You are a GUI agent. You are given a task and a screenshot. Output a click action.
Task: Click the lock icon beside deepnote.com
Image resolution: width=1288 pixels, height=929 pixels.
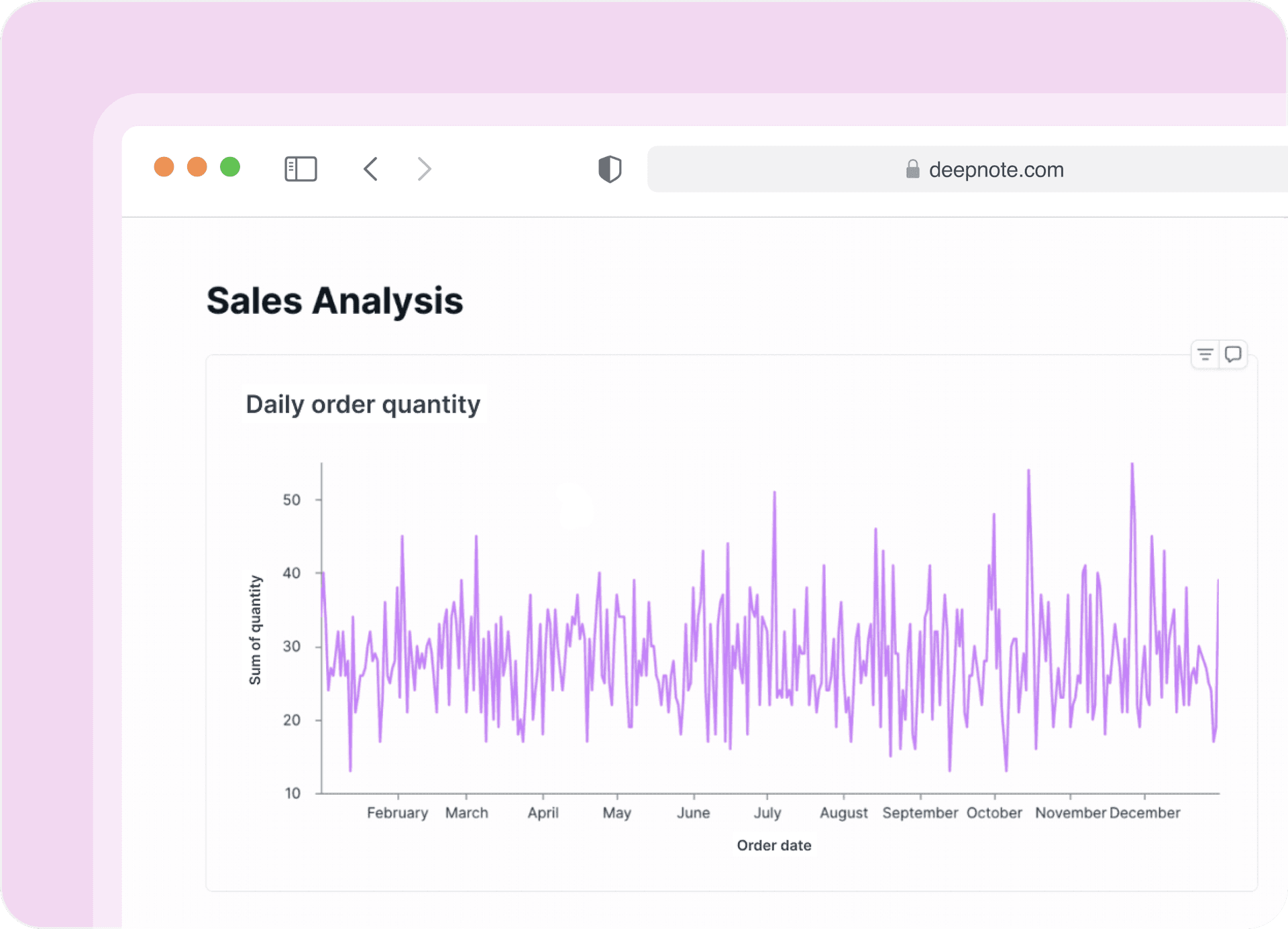pos(912,169)
